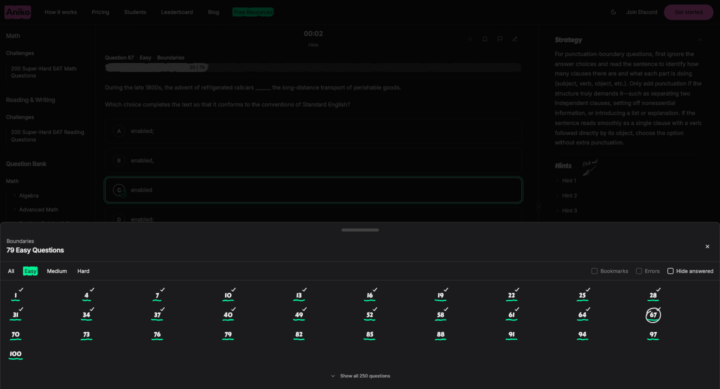Jump to question 25

[x=582, y=295]
